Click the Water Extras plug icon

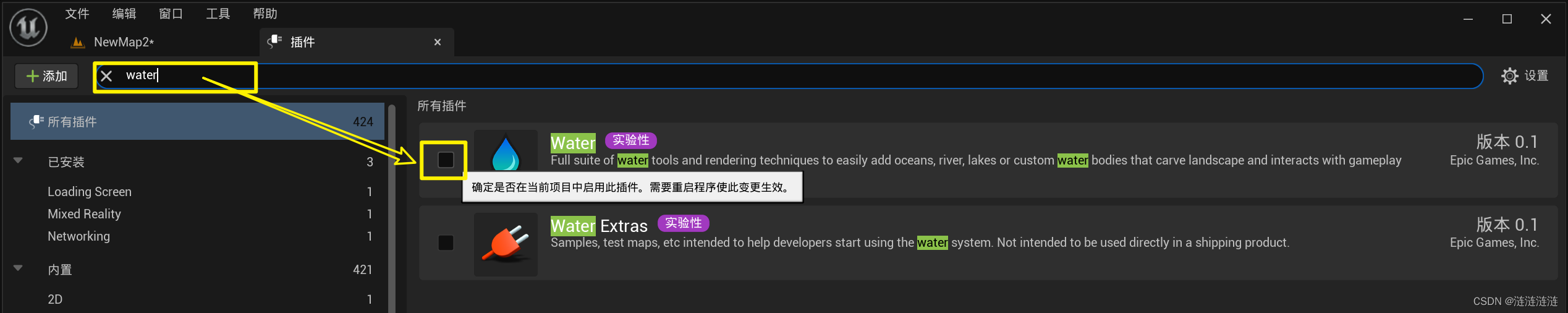coord(506,244)
